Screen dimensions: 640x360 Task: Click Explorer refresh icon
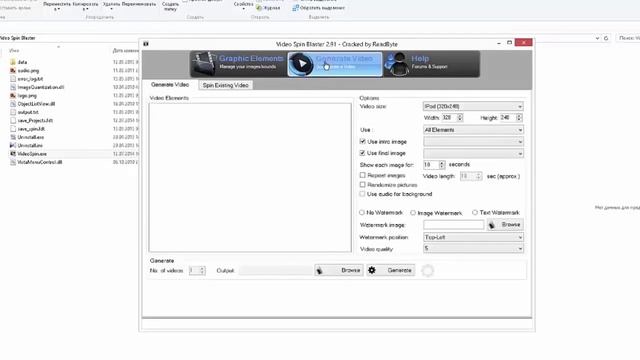(606, 38)
